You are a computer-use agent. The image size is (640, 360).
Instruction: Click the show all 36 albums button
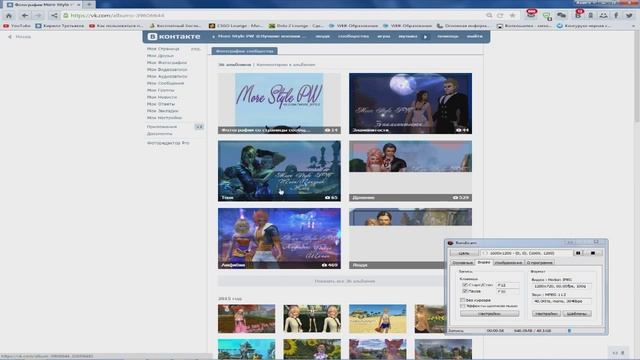coord(345,281)
